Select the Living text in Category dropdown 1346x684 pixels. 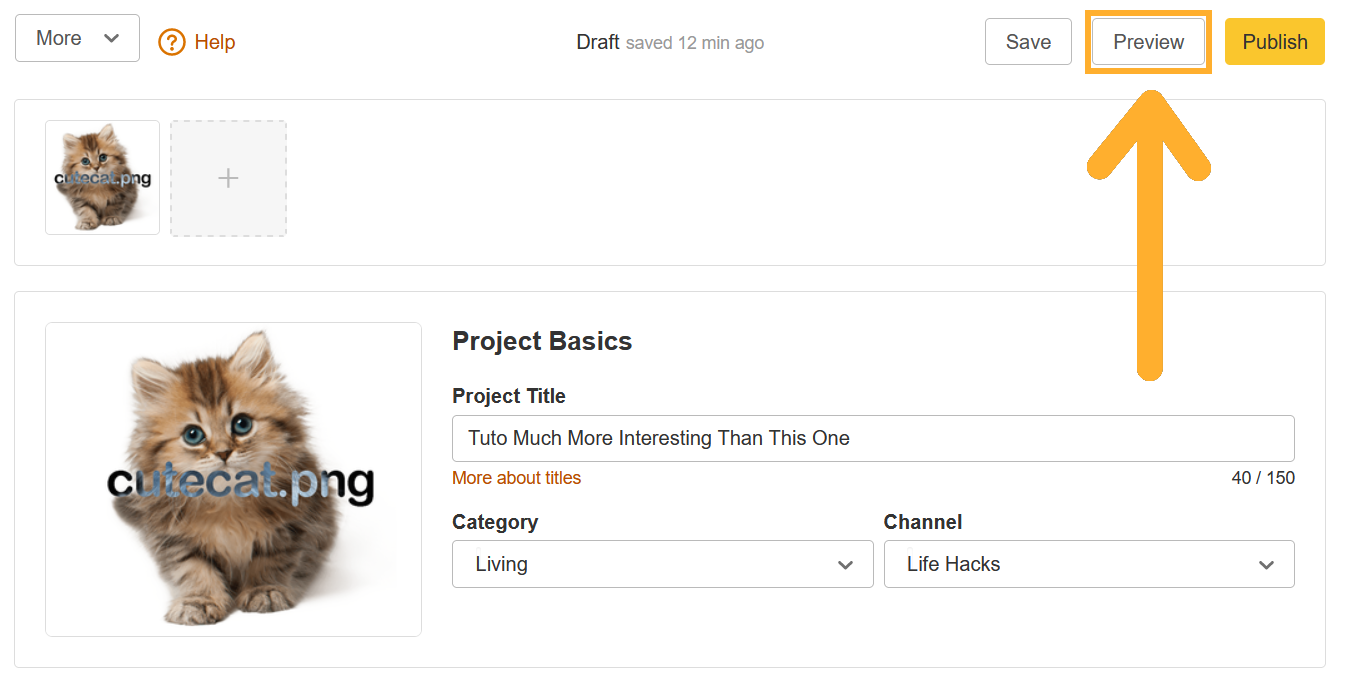(x=502, y=564)
